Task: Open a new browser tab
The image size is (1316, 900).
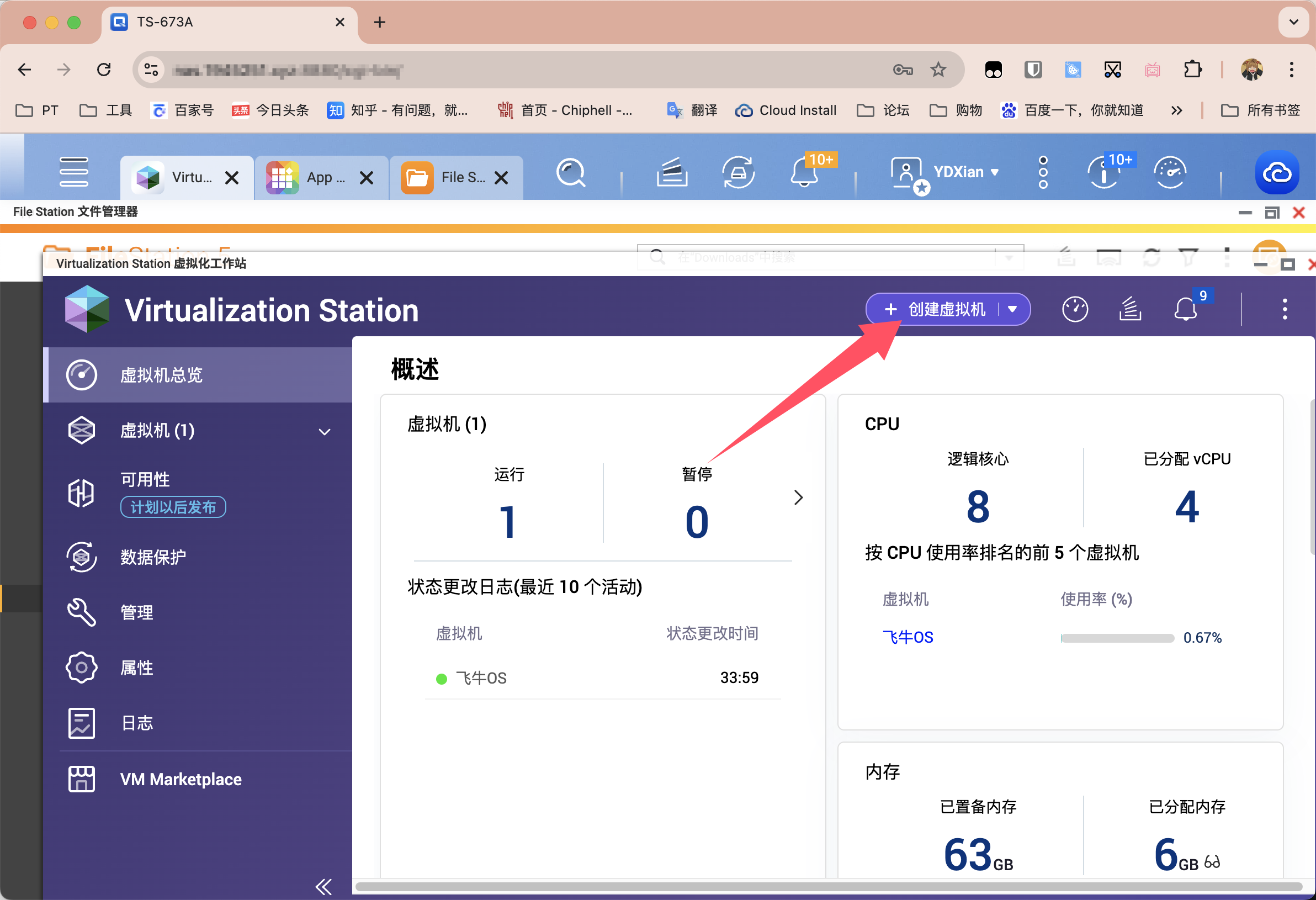Action: (379, 22)
